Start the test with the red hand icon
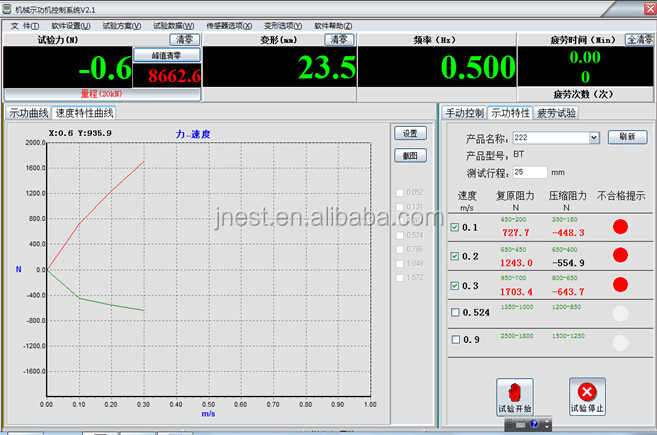The height and width of the screenshot is (435, 657). point(515,397)
